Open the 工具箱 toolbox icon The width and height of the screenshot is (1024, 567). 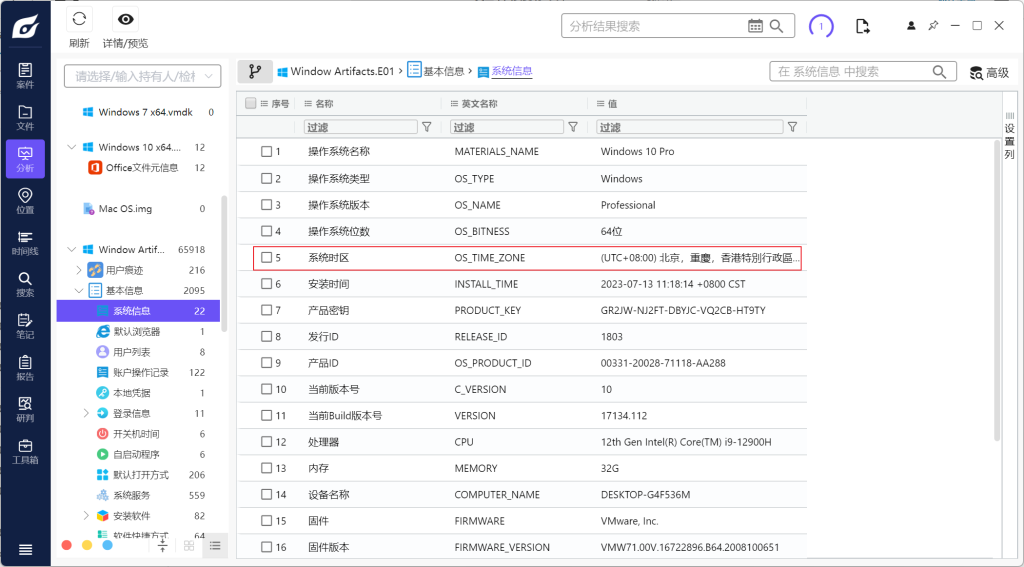point(25,451)
